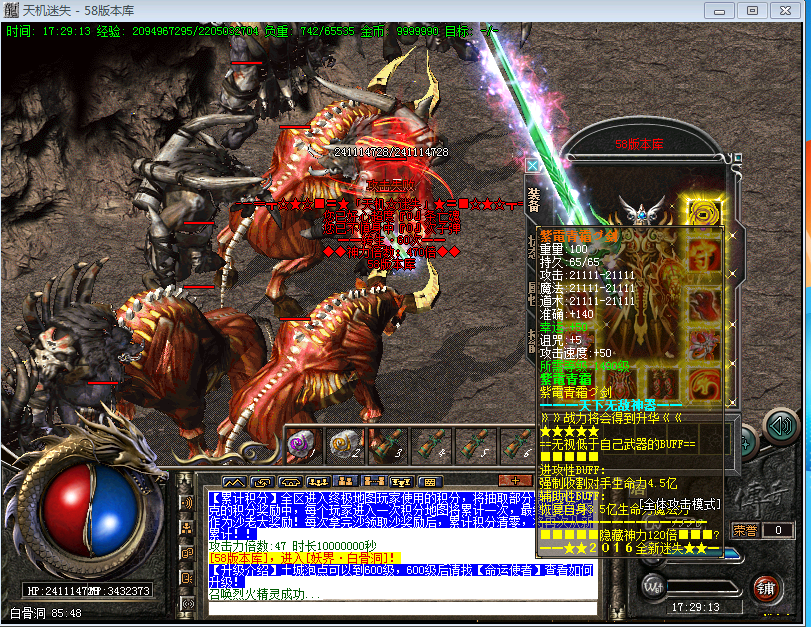The width and height of the screenshot is (811, 627).
Task: Select the winged helmet on the character
Action: click(641, 209)
